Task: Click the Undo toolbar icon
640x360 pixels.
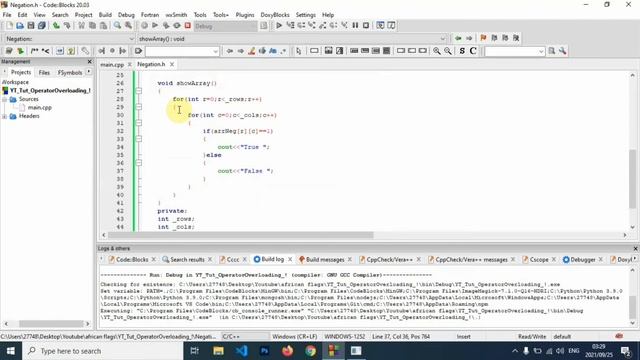Action: coord(56,26)
